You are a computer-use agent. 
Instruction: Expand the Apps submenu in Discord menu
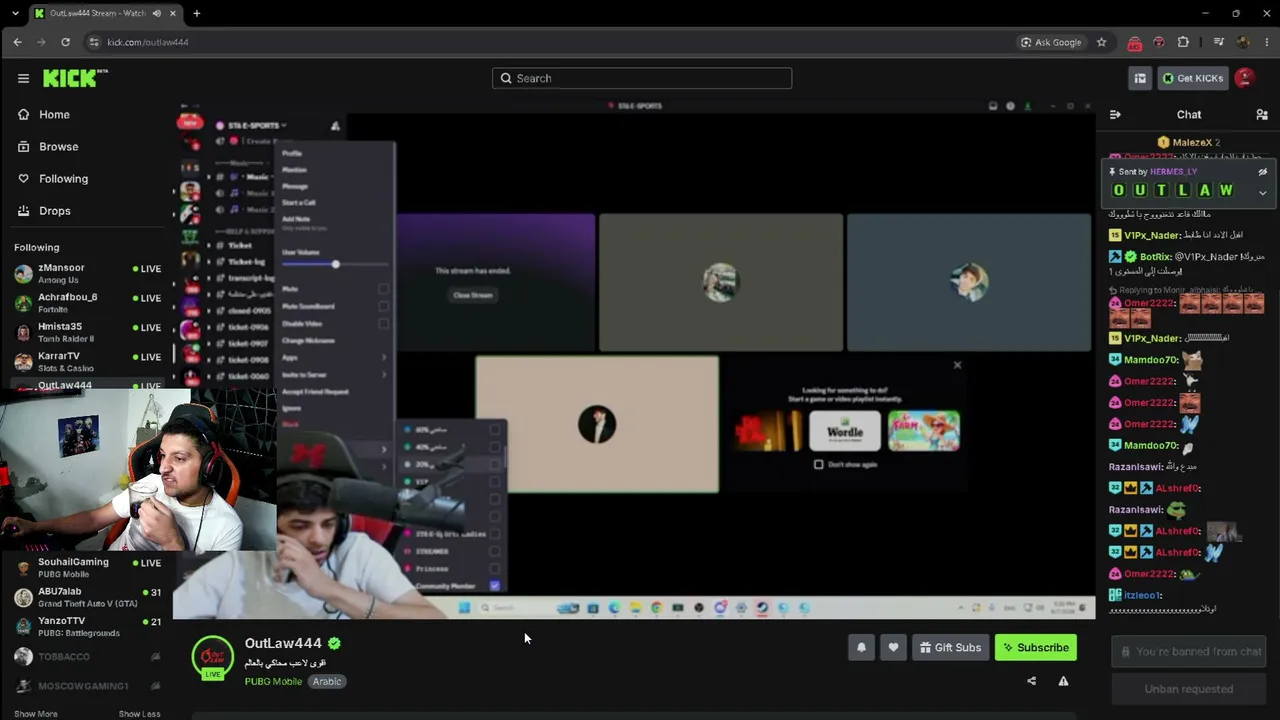[335, 357]
